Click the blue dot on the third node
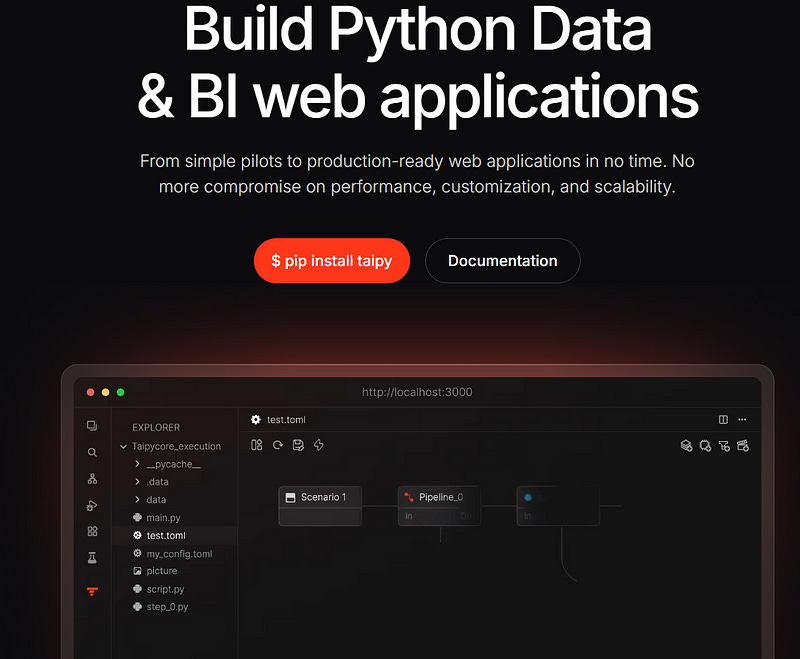Viewport: 800px width, 659px height. point(528,497)
